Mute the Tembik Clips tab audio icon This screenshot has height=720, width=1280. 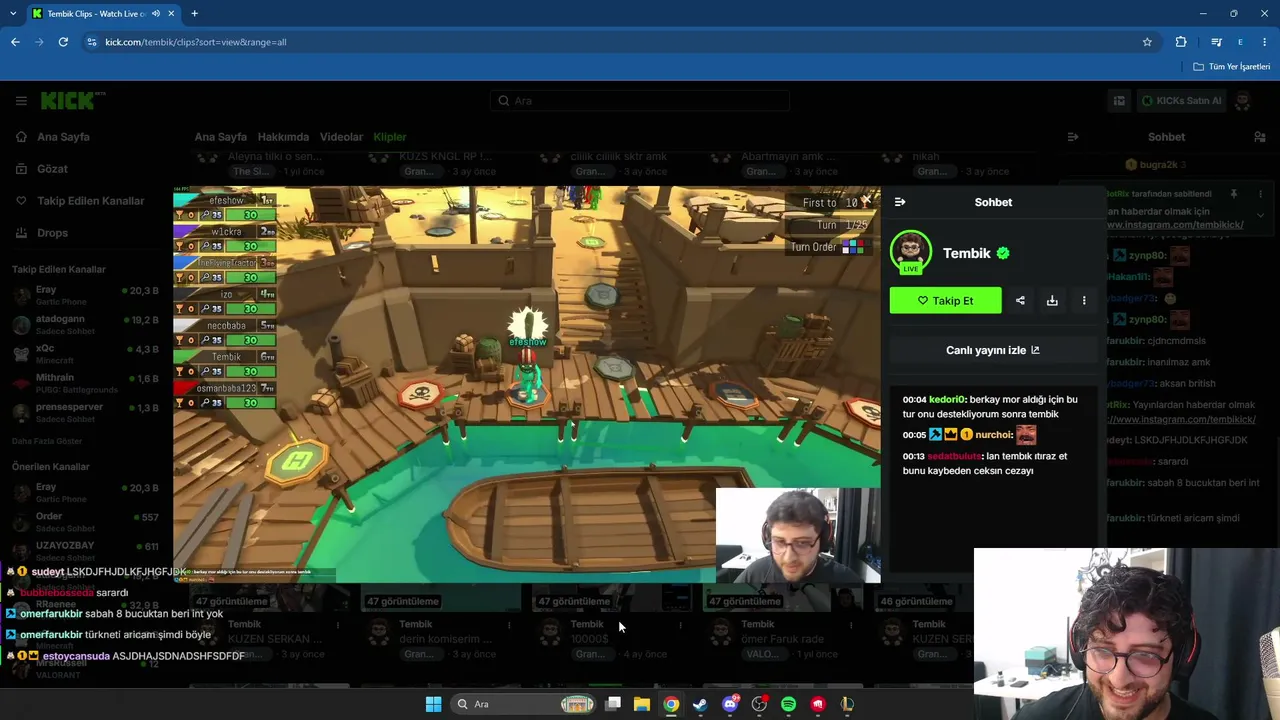pos(156,14)
